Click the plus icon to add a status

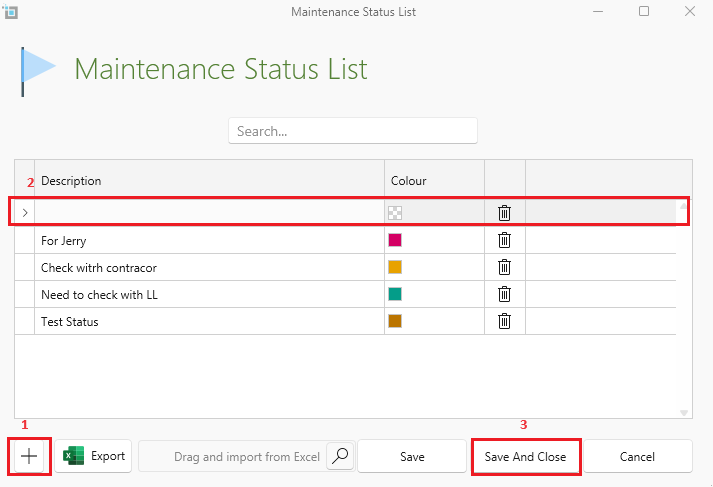(30, 456)
